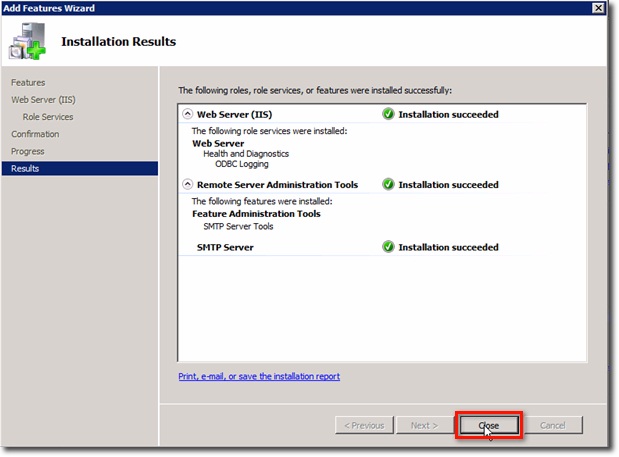Viewport: 619px width, 457px height.
Task: Select the Features step in sidebar
Action: point(28,82)
